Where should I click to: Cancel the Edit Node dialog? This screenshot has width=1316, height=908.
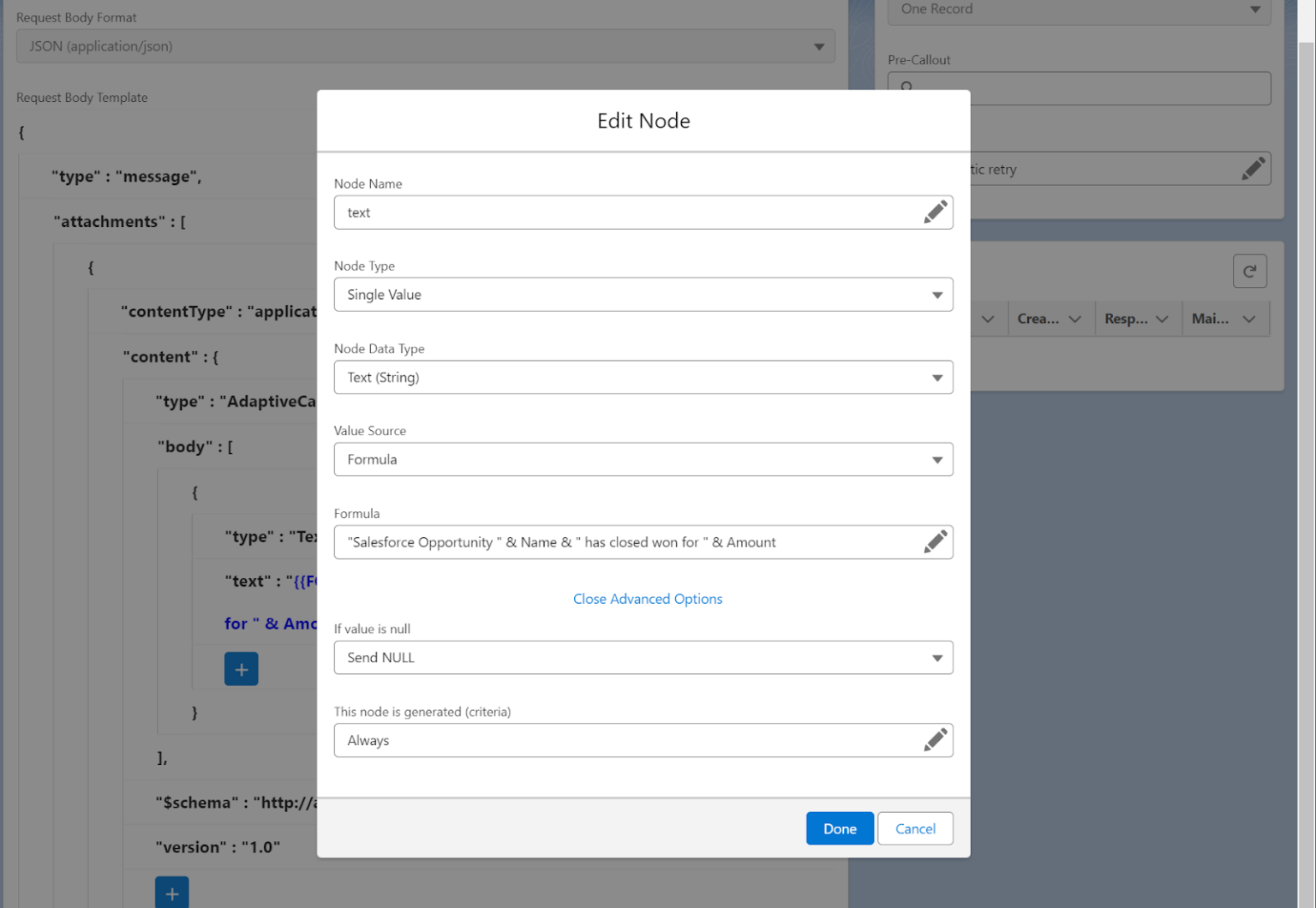pyautogui.click(x=915, y=827)
